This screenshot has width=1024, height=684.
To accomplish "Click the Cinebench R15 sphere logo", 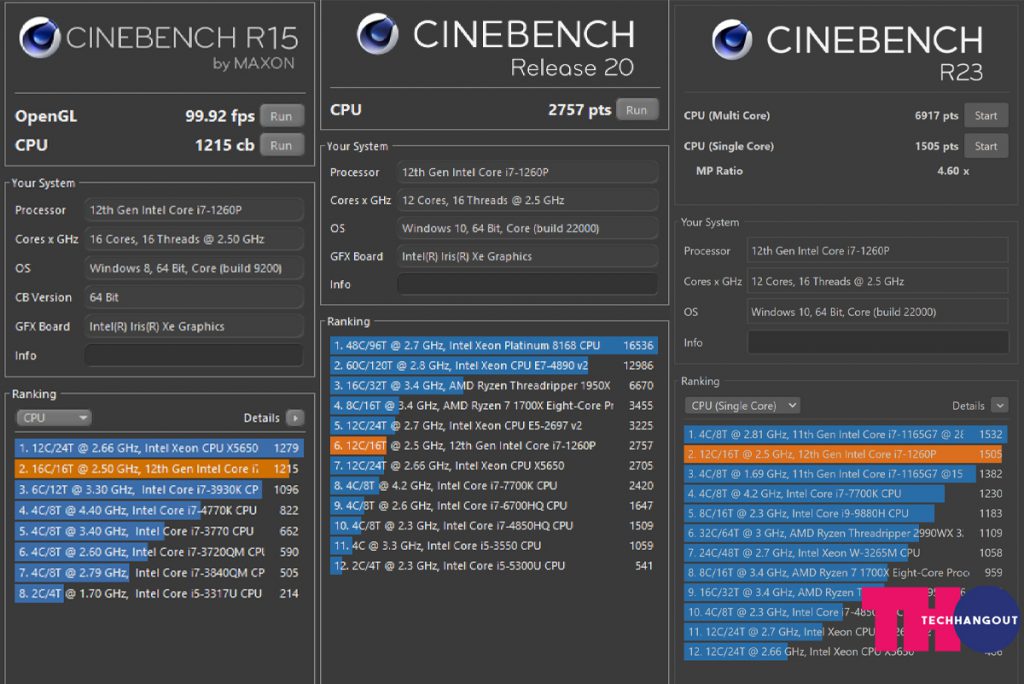I will 40,37.
